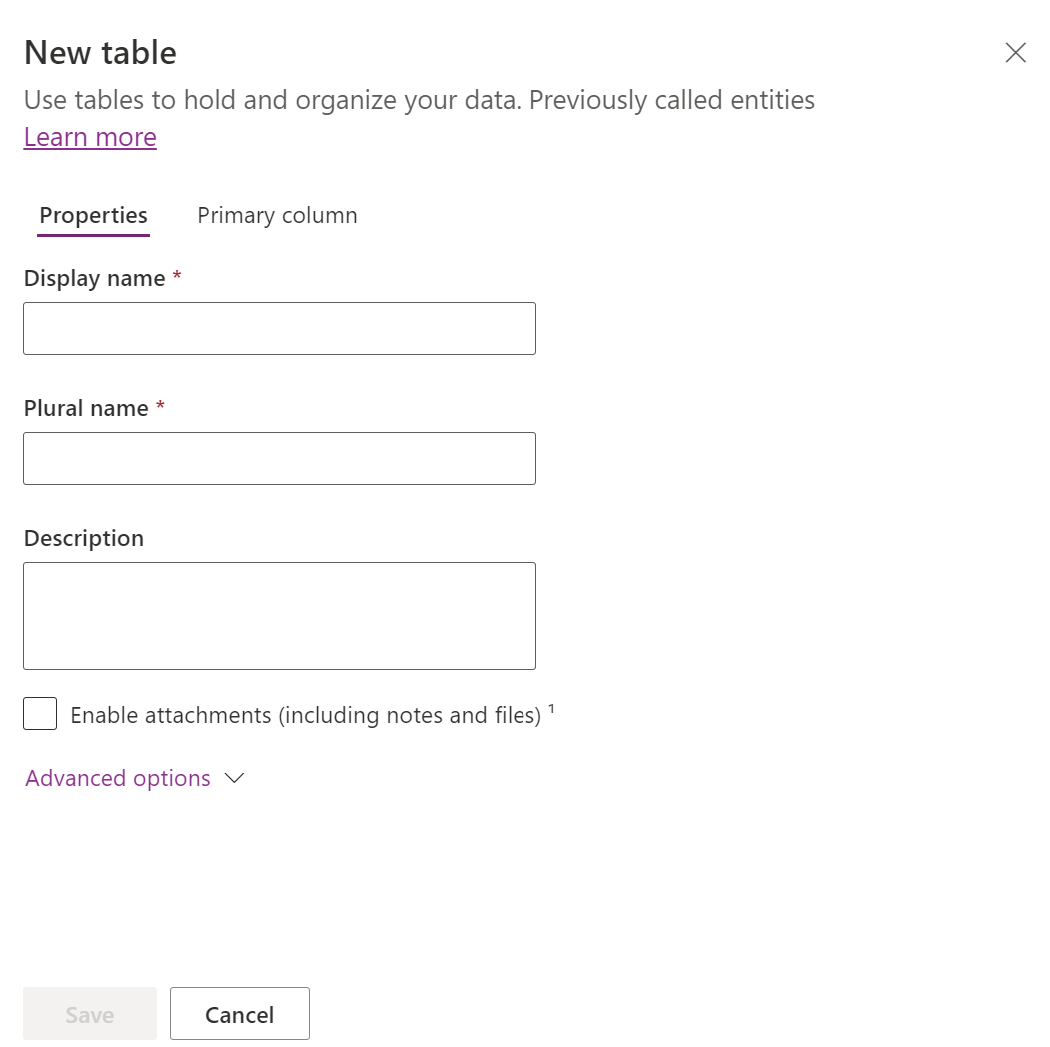The height and width of the screenshot is (1047, 1050).
Task: Click the Enable attachments label text
Action: click(305, 715)
